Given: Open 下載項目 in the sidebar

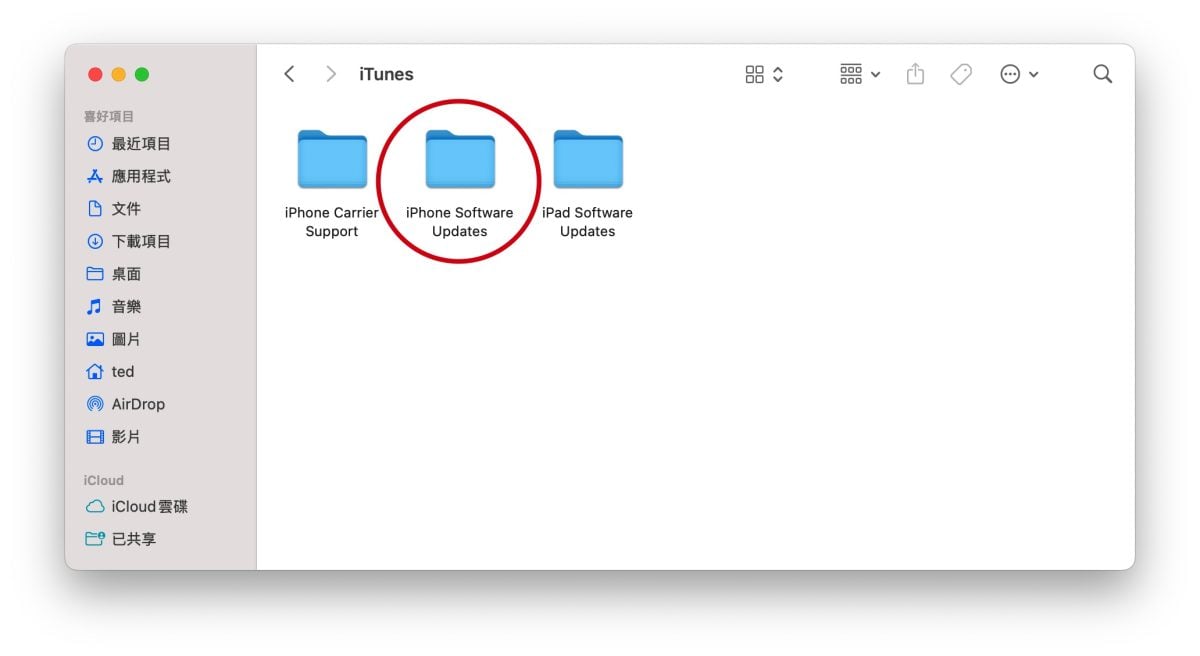Looking at the screenshot, I should (x=140, y=241).
